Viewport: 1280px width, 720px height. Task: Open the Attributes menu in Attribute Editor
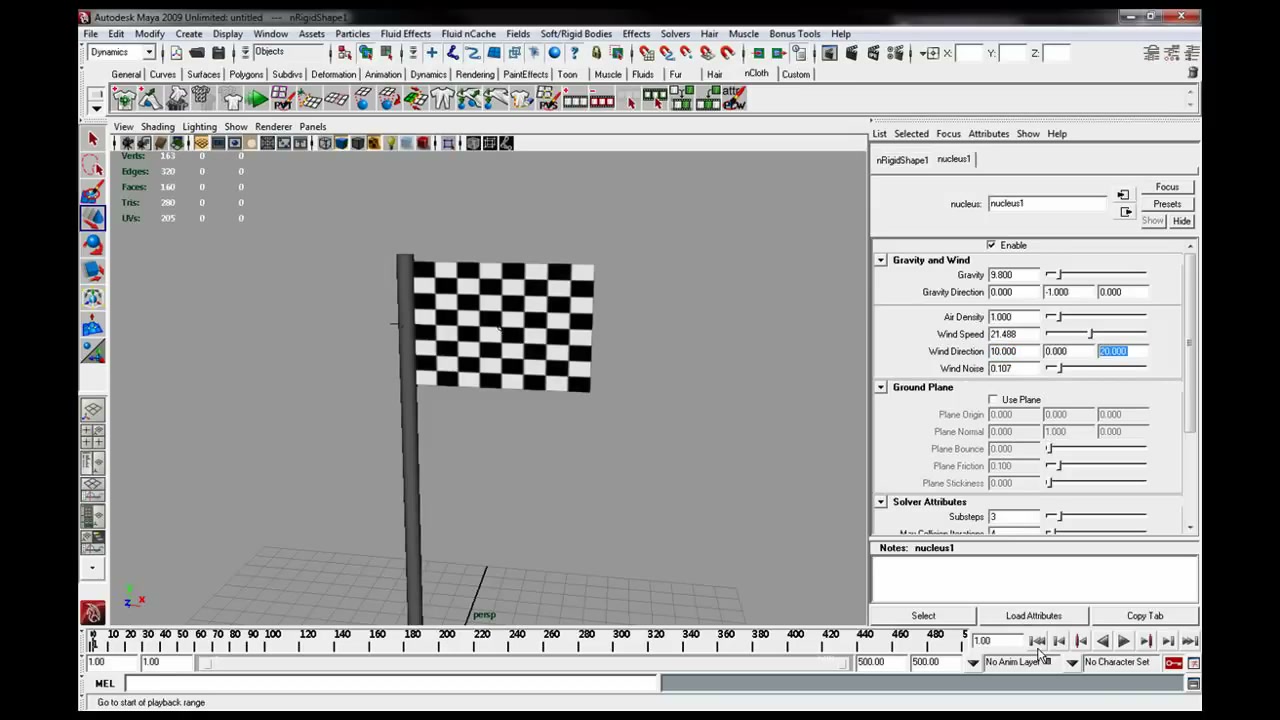(x=988, y=134)
